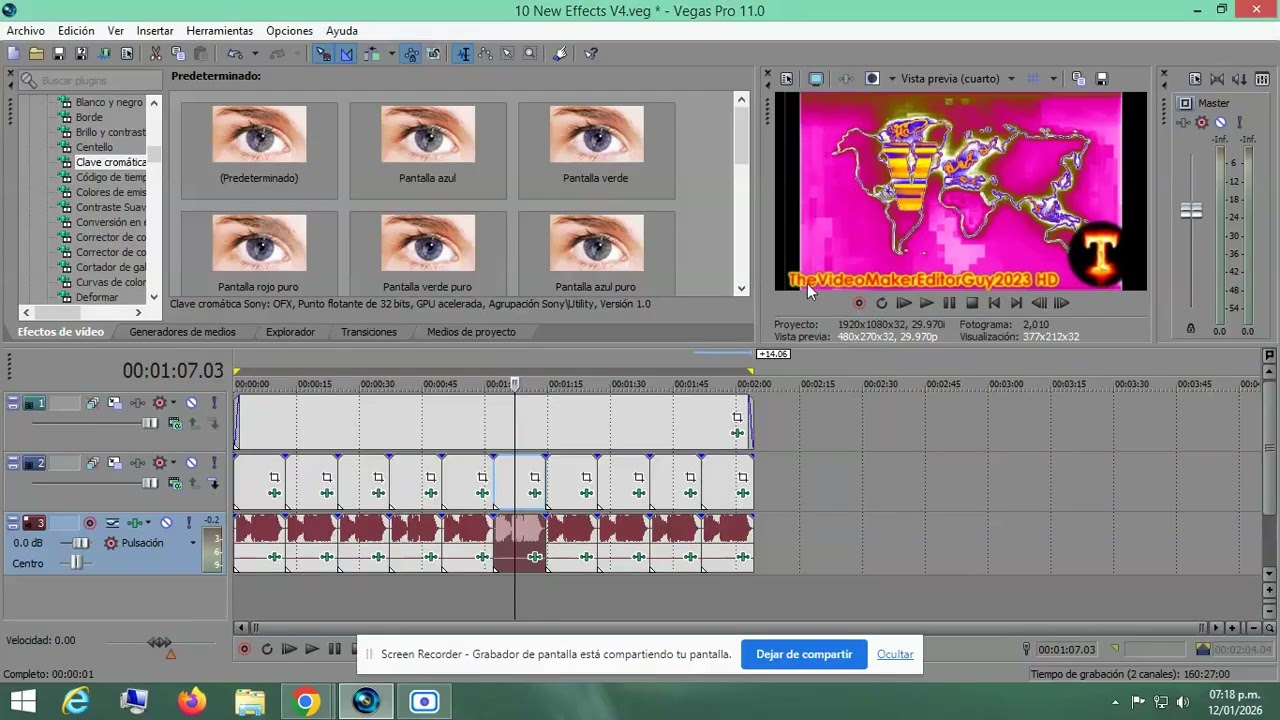Click the Undo arrow icon
The height and width of the screenshot is (720, 1280).
coord(235,54)
